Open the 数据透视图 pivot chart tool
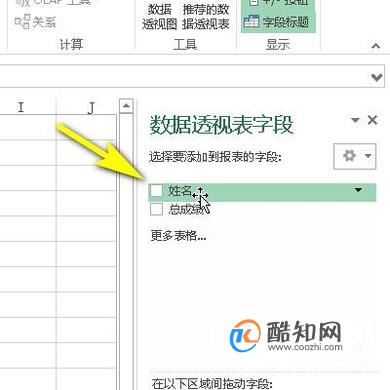The width and height of the screenshot is (390, 390). pyautogui.click(x=159, y=16)
